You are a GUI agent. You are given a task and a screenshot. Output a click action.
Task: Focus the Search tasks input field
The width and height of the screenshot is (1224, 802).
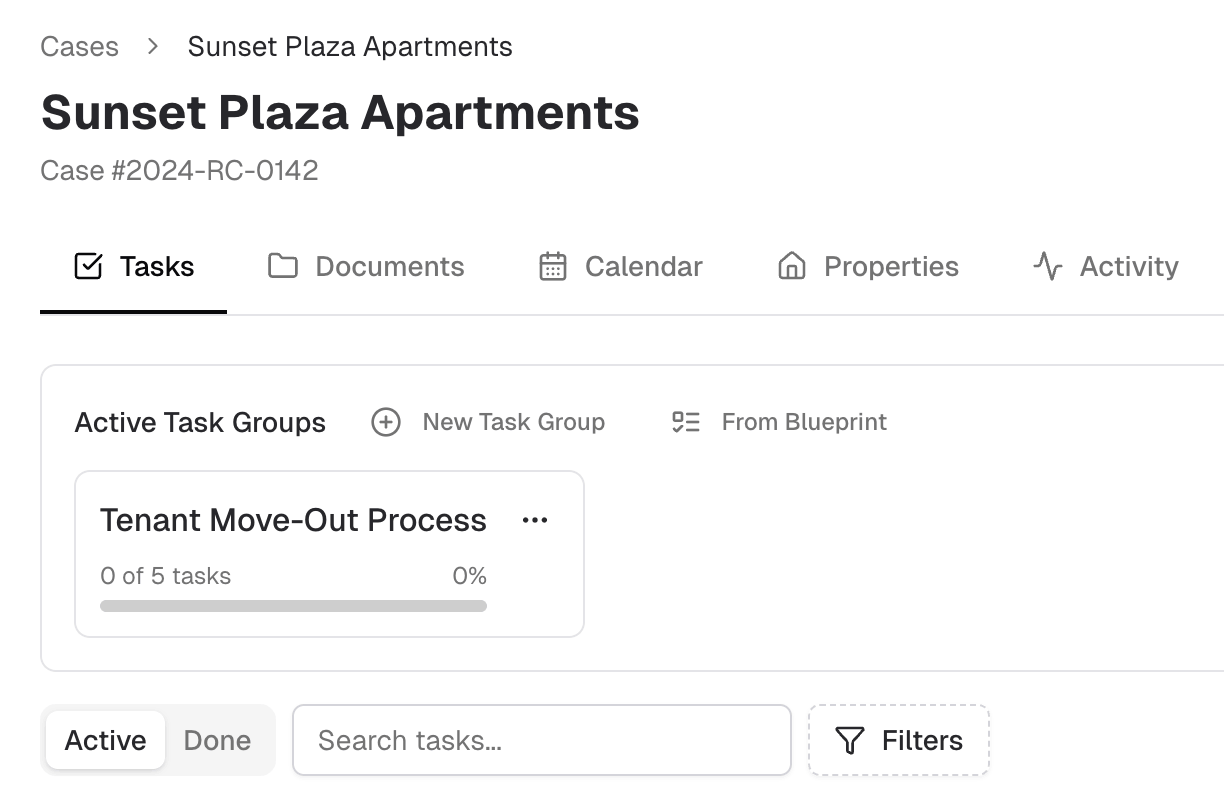click(541, 740)
